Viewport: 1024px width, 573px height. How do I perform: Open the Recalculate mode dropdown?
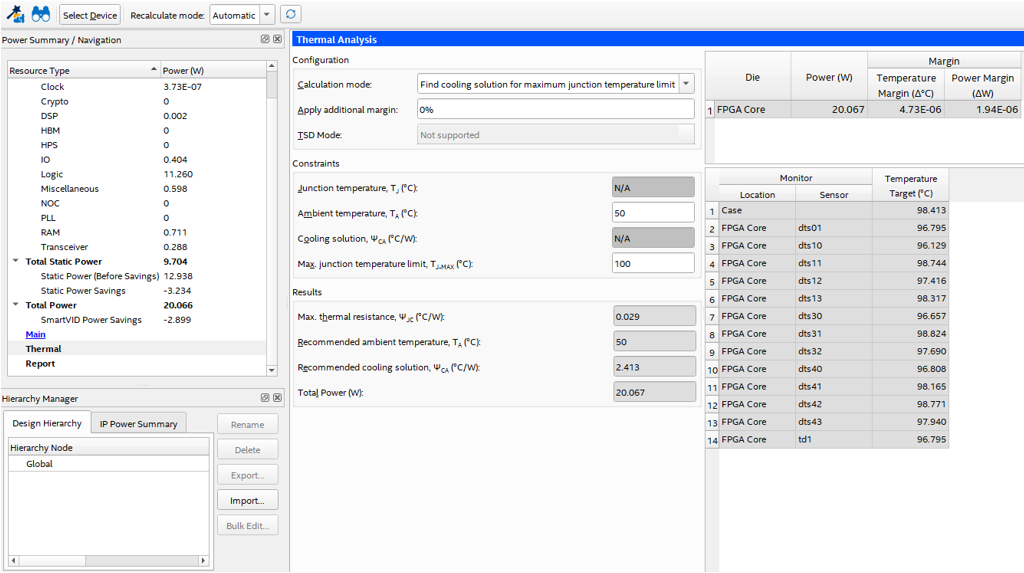point(266,15)
